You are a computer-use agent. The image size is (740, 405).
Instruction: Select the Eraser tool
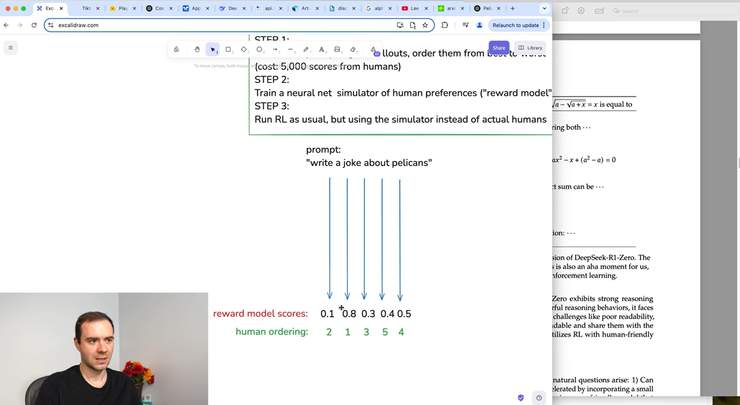click(x=353, y=49)
